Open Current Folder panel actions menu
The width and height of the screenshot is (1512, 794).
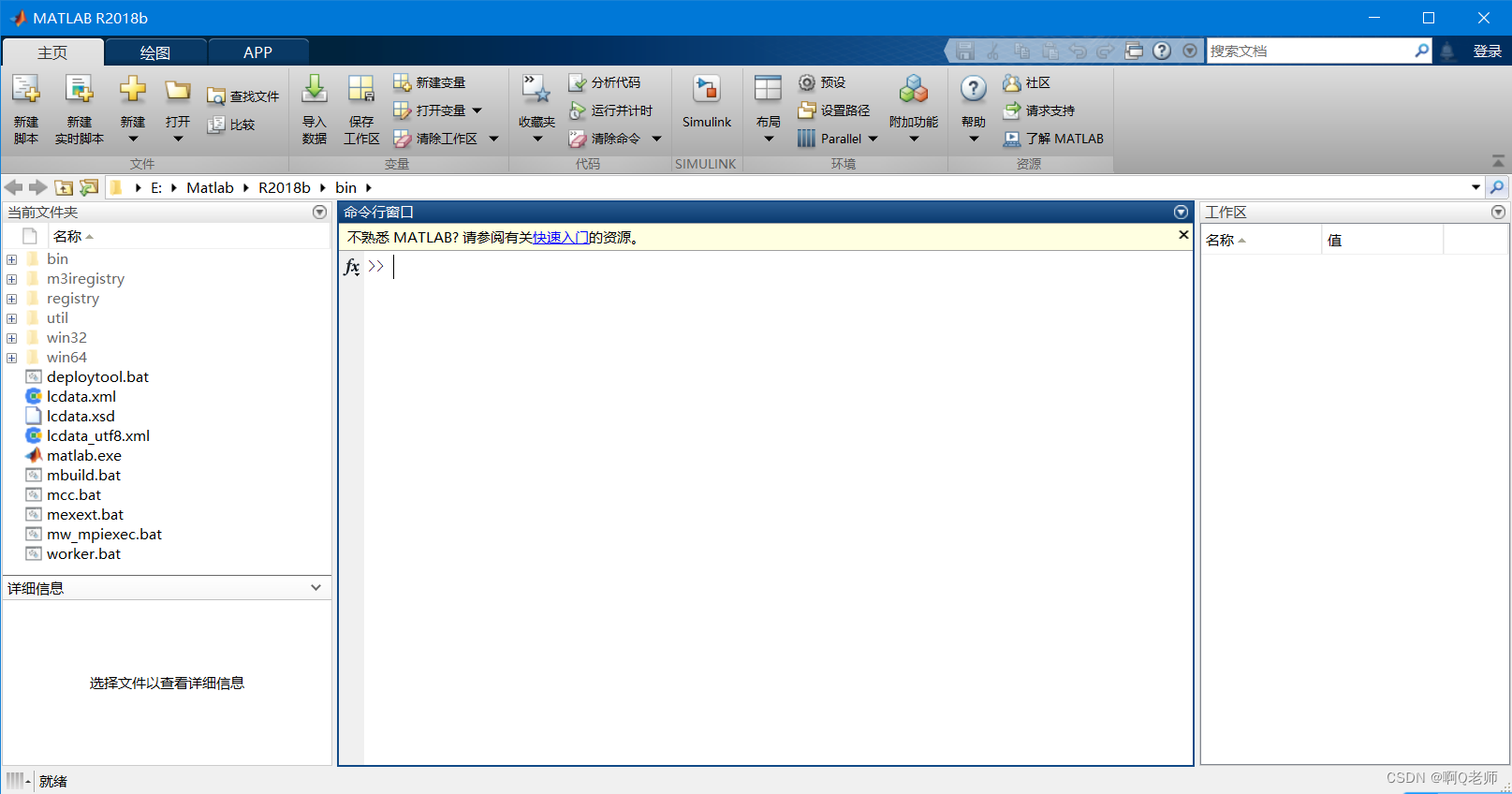click(x=319, y=213)
